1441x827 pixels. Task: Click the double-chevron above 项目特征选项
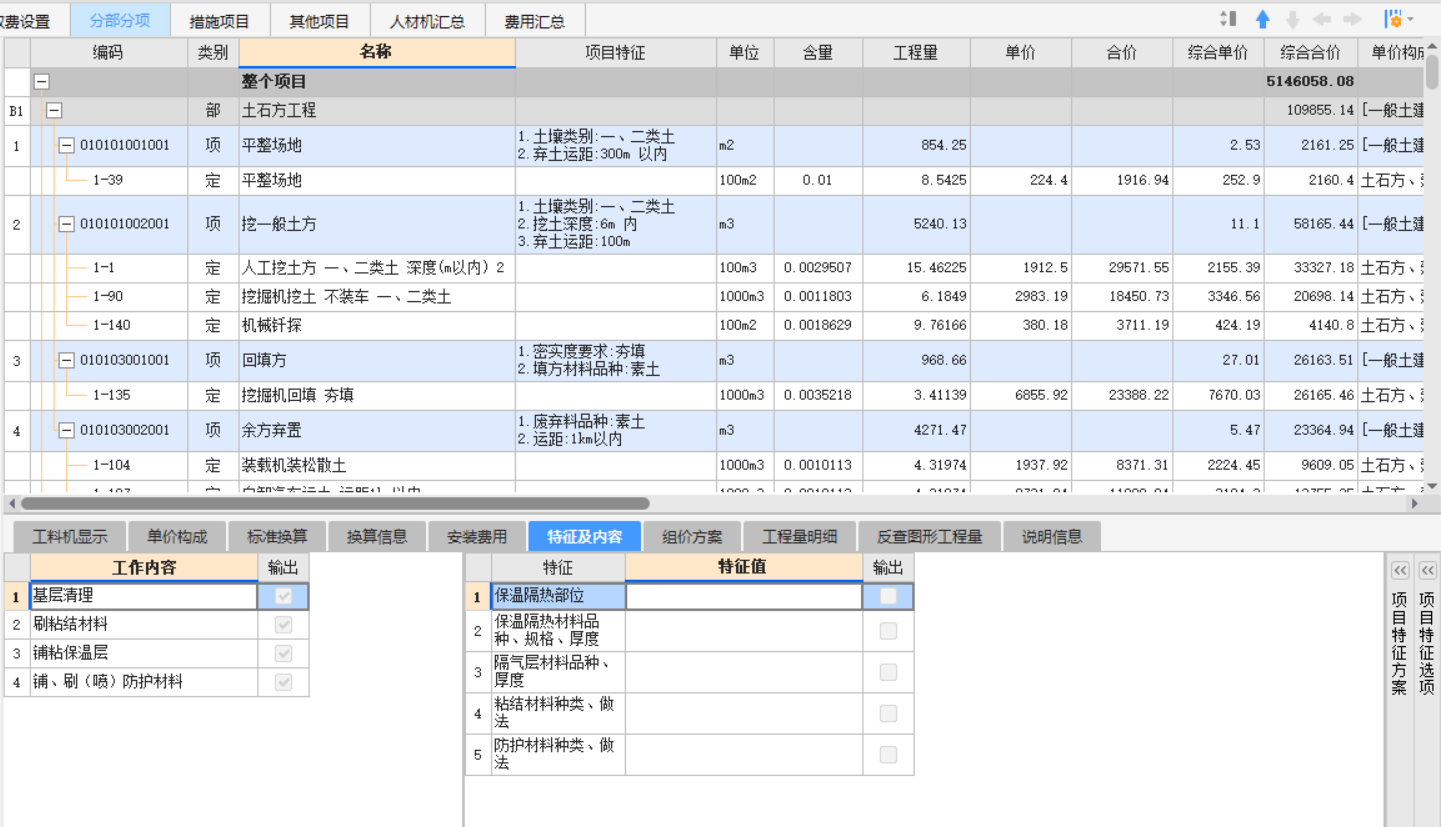coord(1427,570)
